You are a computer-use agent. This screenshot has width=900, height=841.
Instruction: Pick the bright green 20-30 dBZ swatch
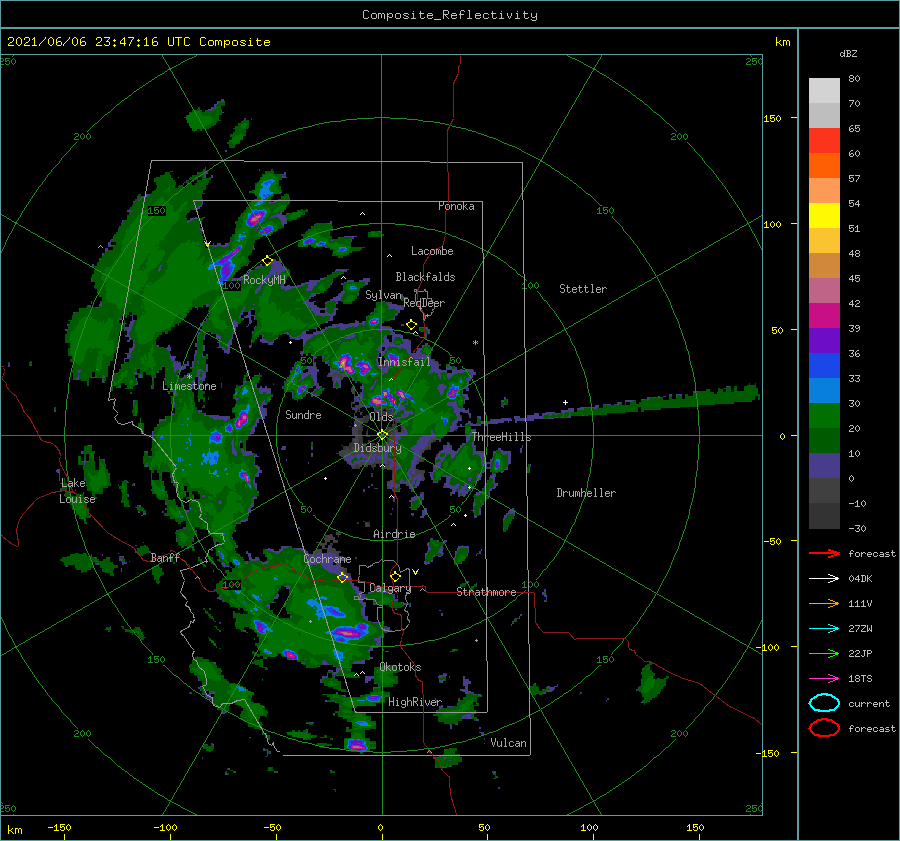(824, 416)
